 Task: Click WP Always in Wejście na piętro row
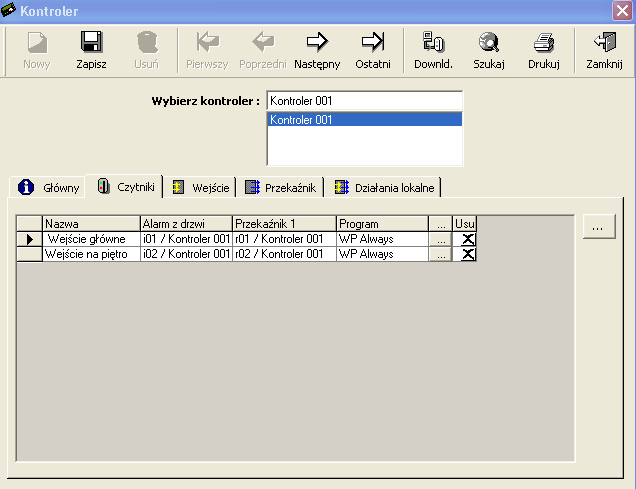pyautogui.click(x=382, y=254)
